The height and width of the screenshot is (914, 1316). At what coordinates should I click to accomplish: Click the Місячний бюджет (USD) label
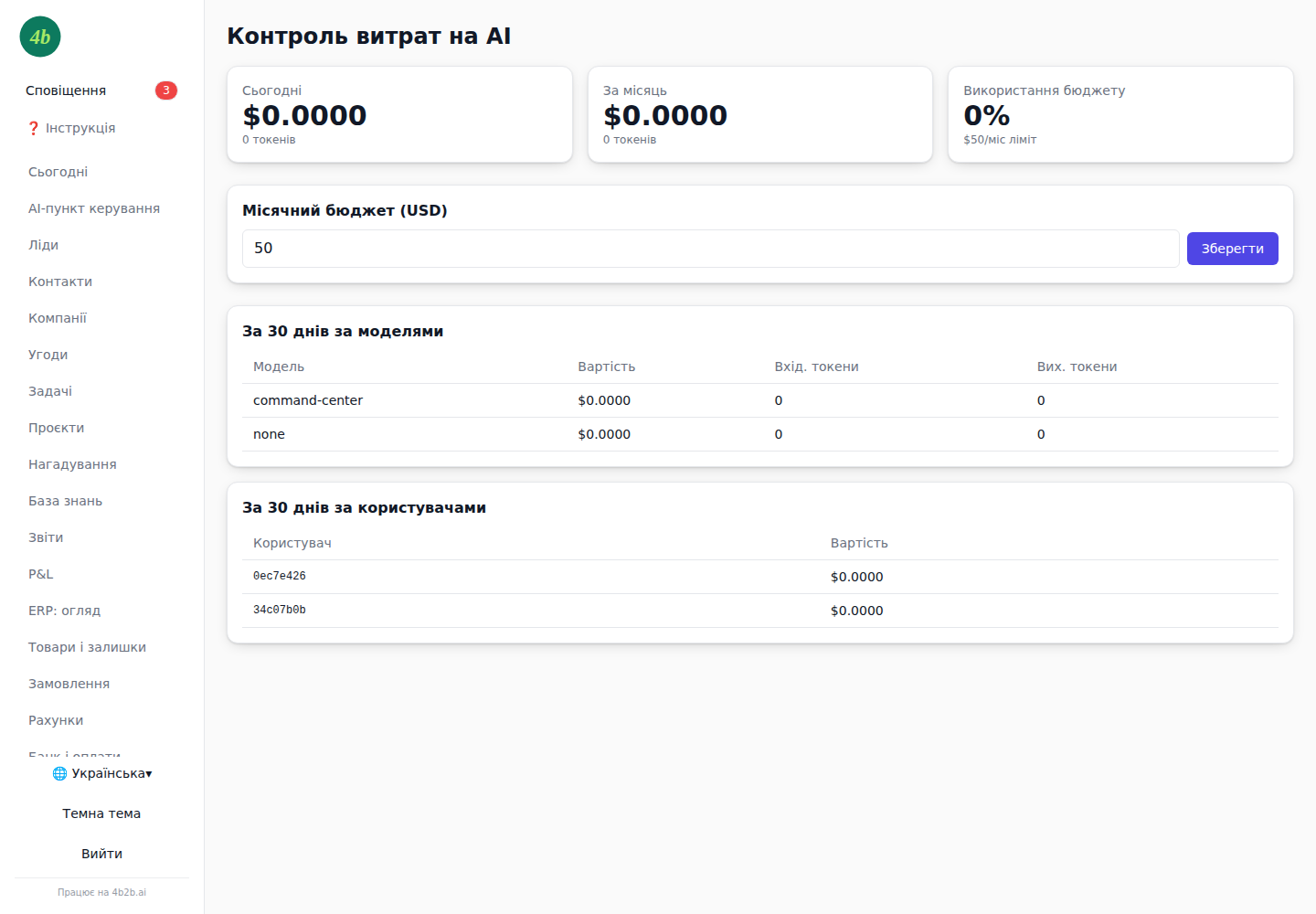tap(345, 210)
